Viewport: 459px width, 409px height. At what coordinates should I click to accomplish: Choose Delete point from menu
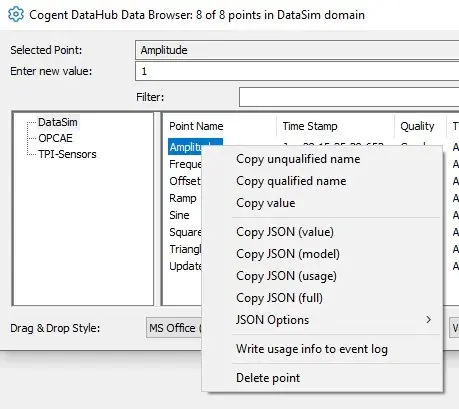pyautogui.click(x=268, y=378)
